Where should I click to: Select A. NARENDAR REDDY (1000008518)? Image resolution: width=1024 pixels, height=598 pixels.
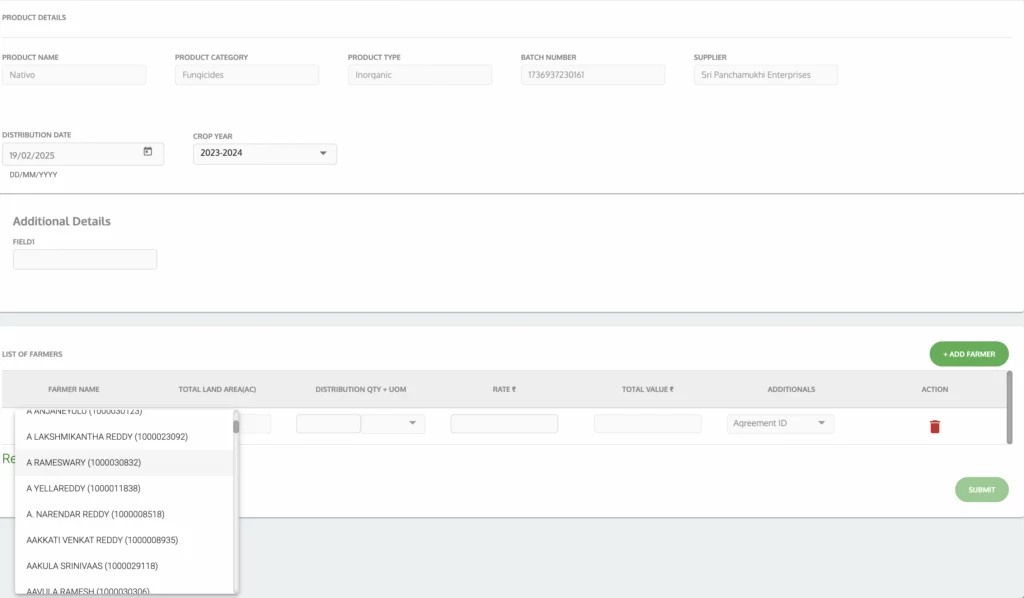[x=124, y=514]
